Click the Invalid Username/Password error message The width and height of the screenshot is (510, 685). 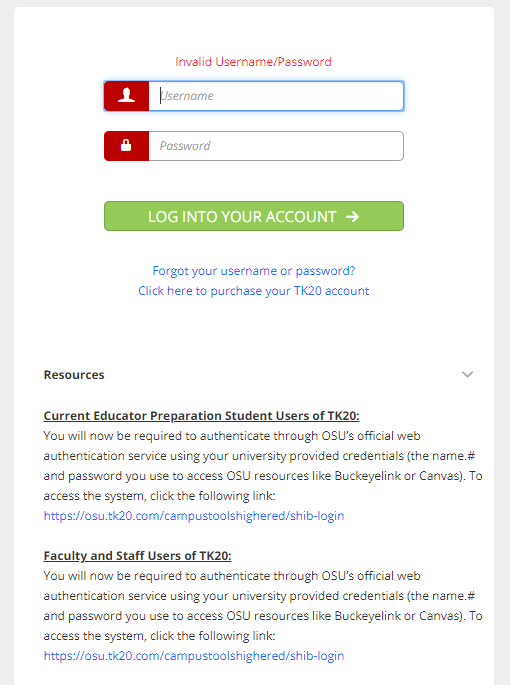[253, 62]
